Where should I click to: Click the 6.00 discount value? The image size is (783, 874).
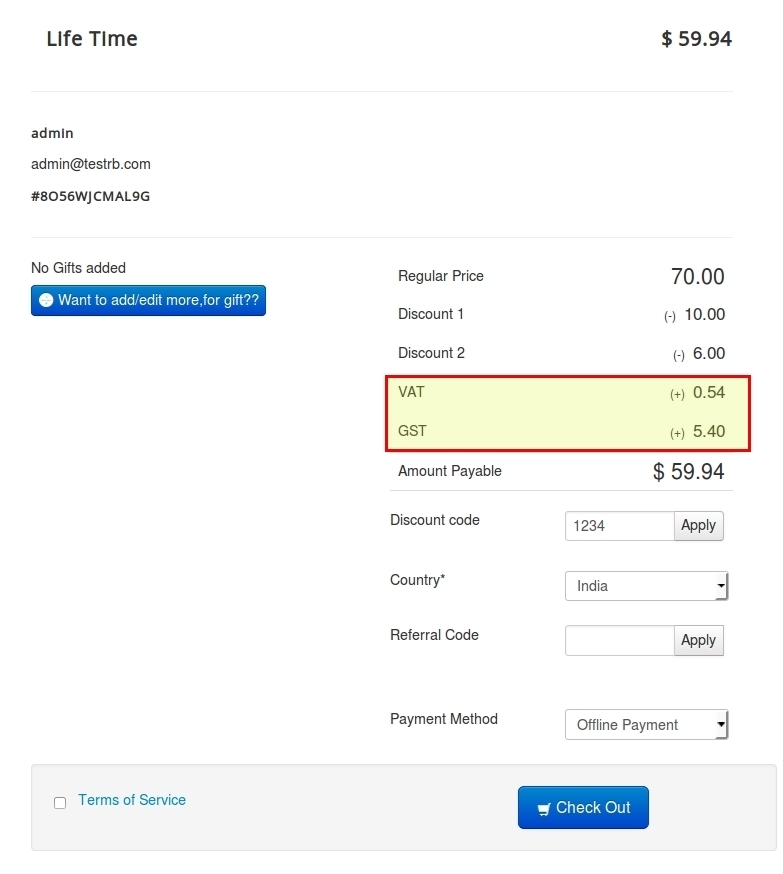coord(709,353)
